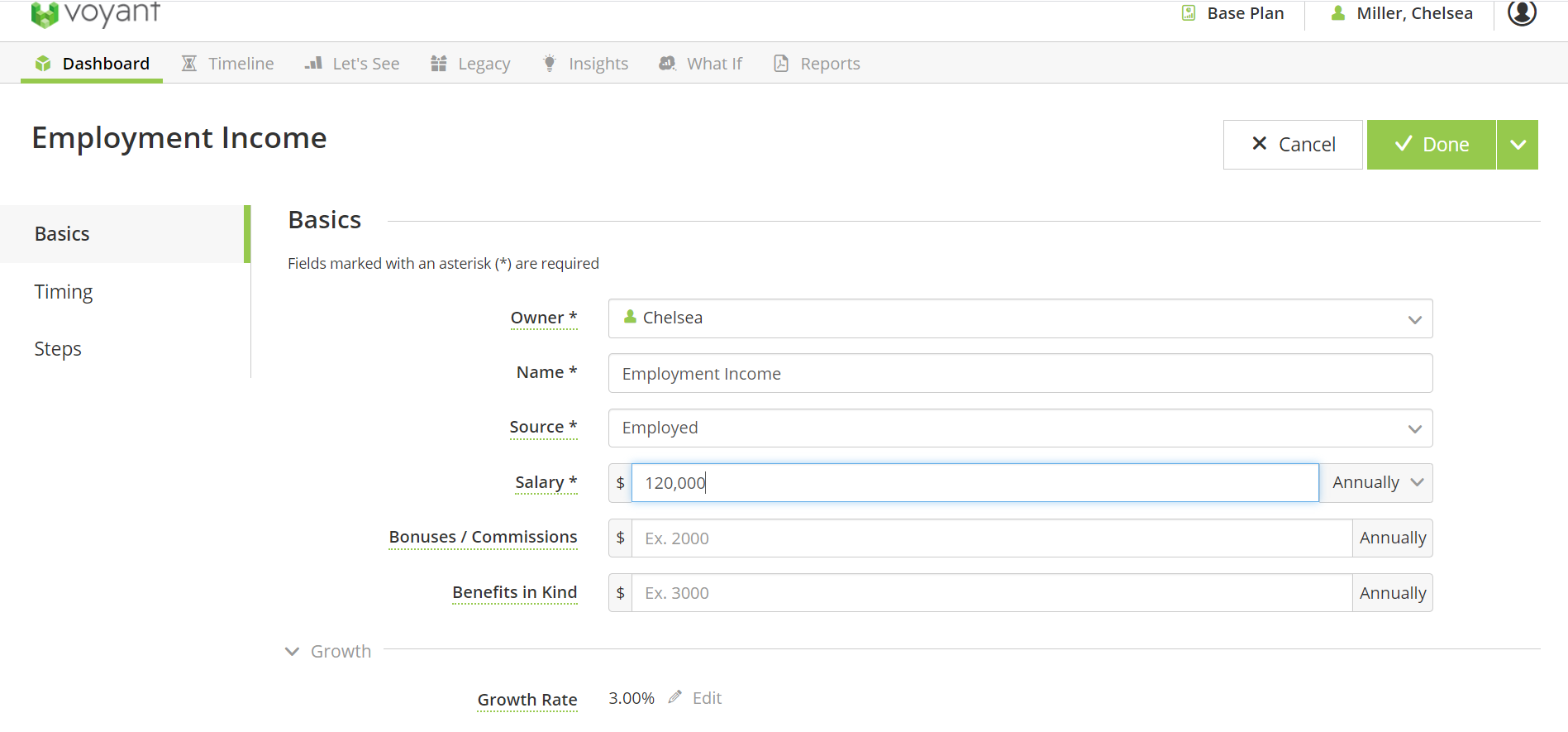Screen dimensions: 1568x732
Task: Click the green Done button
Action: [1432, 145]
